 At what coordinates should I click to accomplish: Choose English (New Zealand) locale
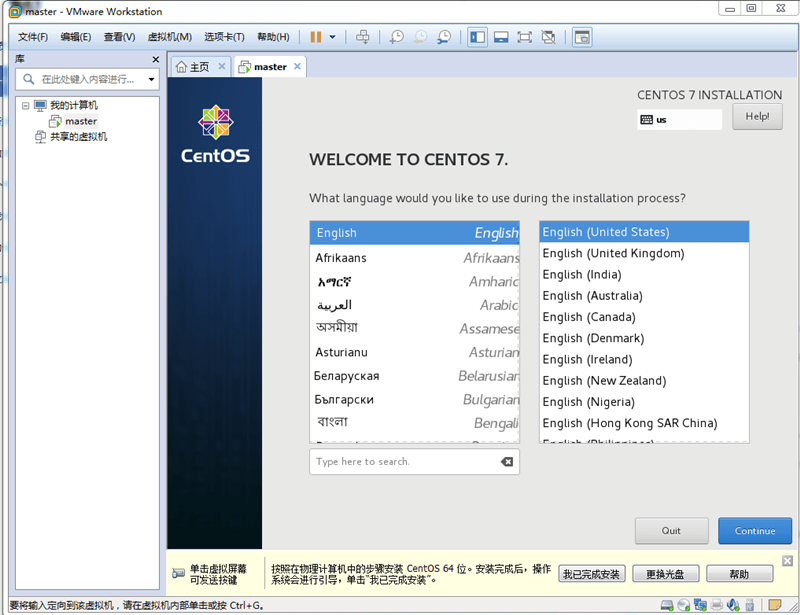(644, 381)
